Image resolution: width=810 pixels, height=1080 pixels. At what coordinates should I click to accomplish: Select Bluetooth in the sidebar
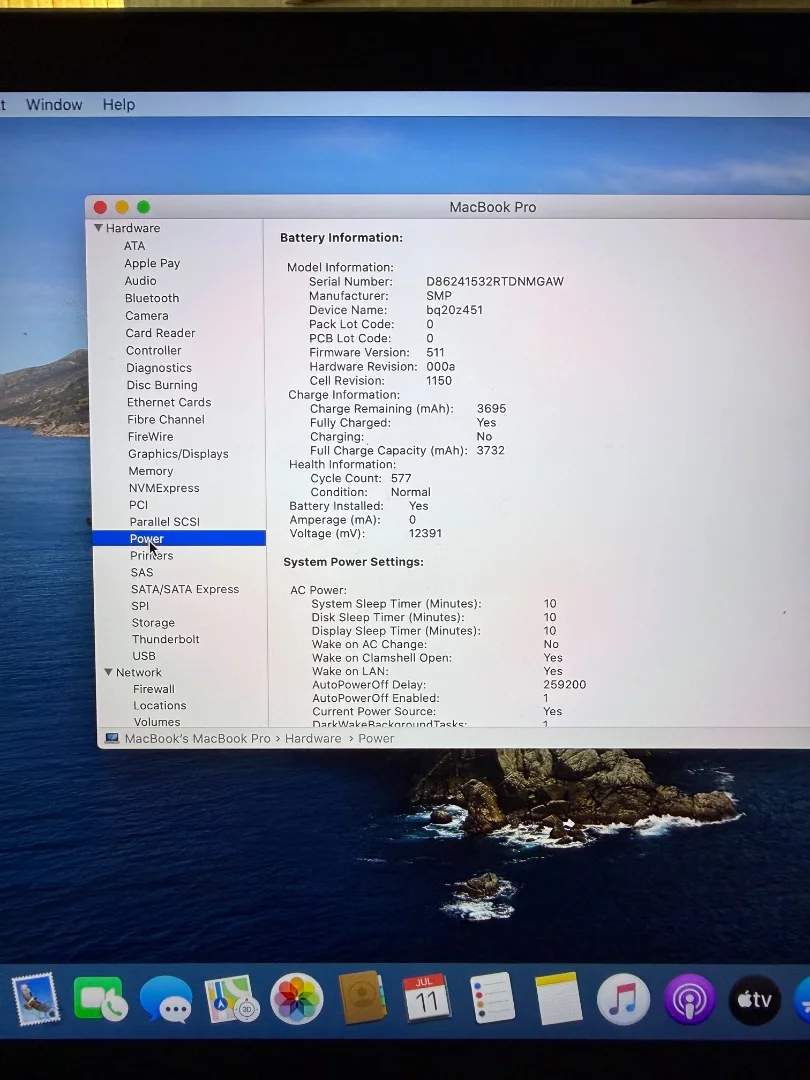[152, 298]
